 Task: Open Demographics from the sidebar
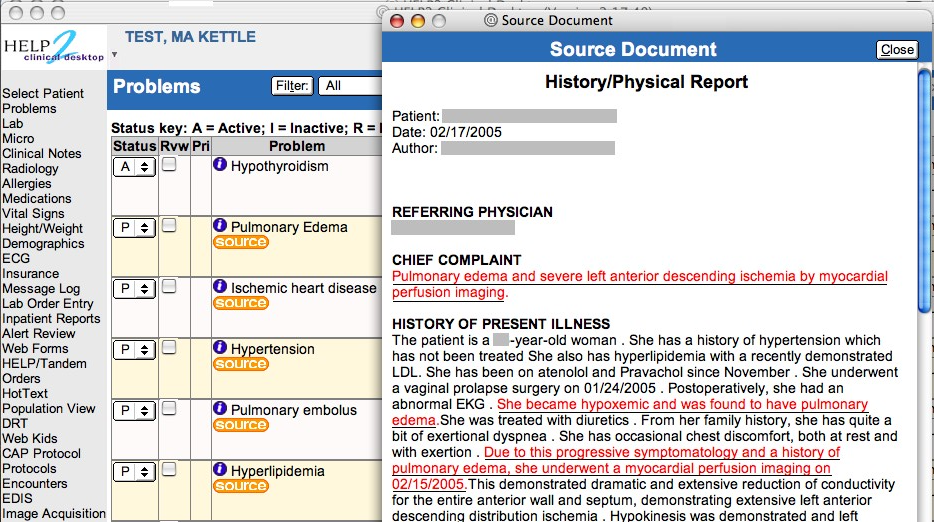pos(43,244)
